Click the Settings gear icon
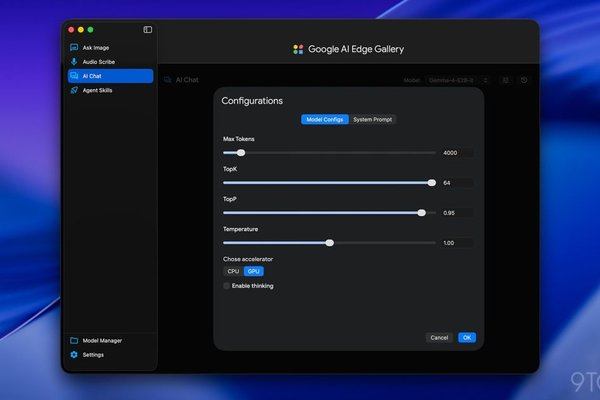The height and width of the screenshot is (400, 600). point(74,354)
